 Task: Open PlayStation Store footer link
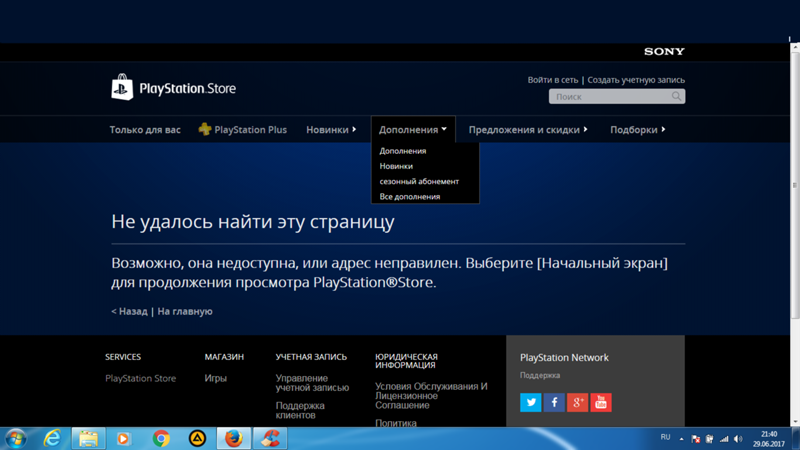point(140,378)
